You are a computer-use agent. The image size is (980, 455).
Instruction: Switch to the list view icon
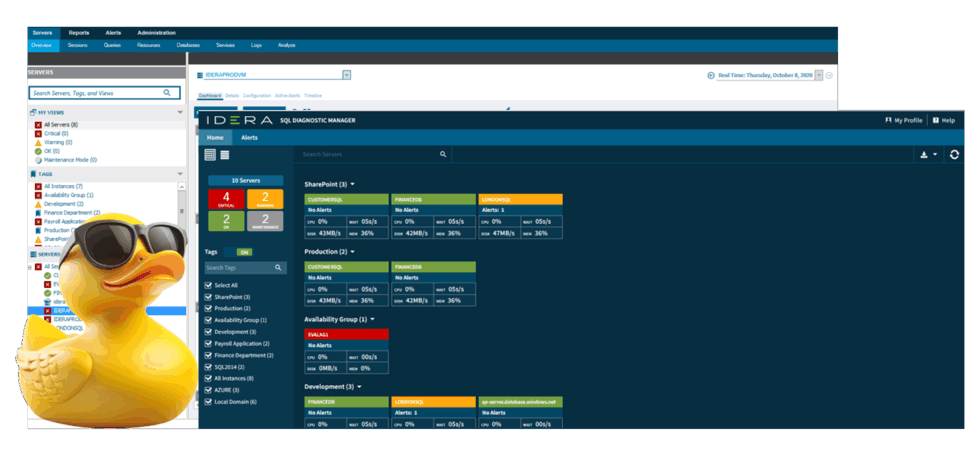225,154
